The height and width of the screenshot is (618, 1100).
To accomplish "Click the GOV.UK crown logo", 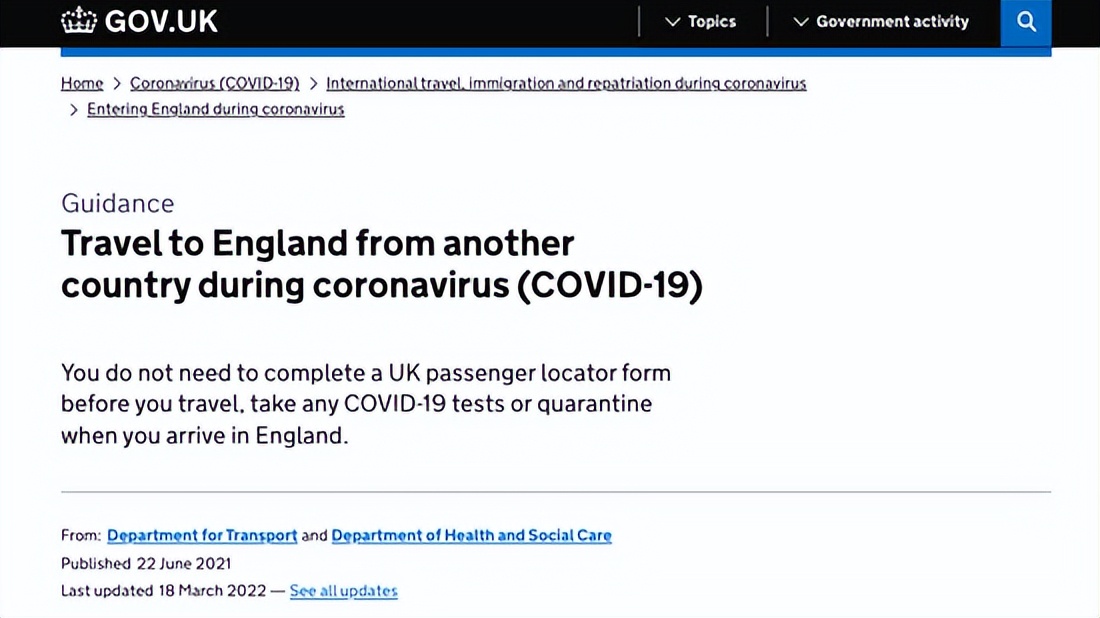I will (79, 21).
